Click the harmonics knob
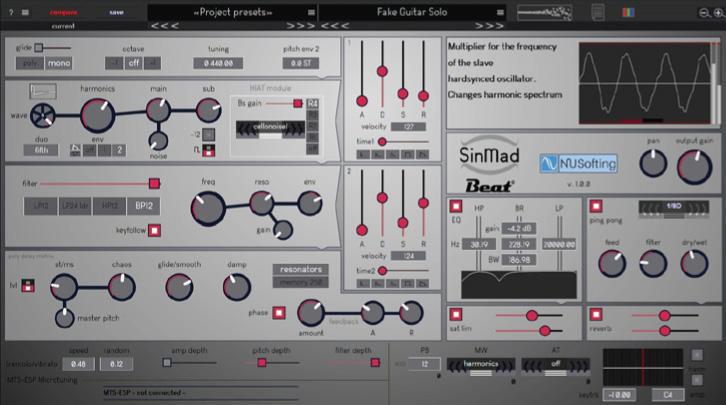This screenshot has width=726, height=405. (97, 116)
